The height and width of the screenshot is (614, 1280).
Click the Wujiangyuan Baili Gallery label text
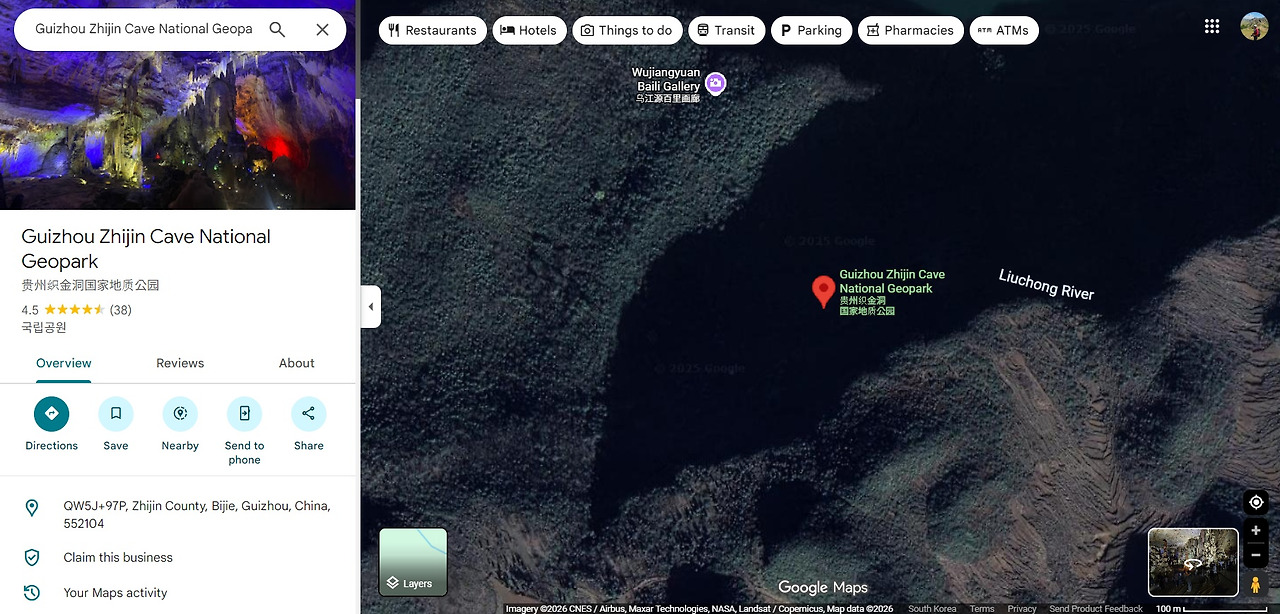point(666,85)
